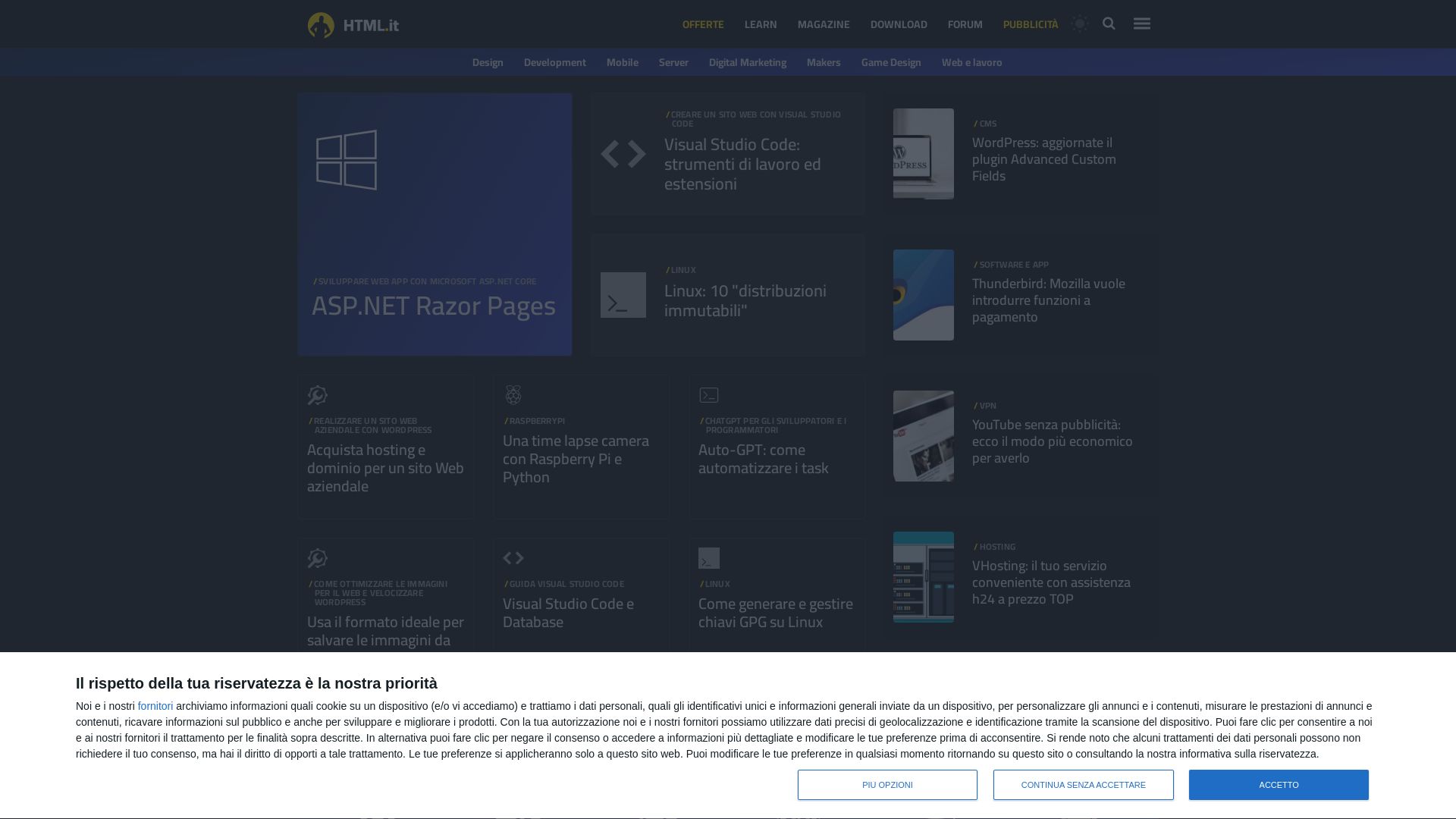This screenshot has width=1456, height=819.
Task: Click the ACCETTO button
Action: click(1279, 785)
